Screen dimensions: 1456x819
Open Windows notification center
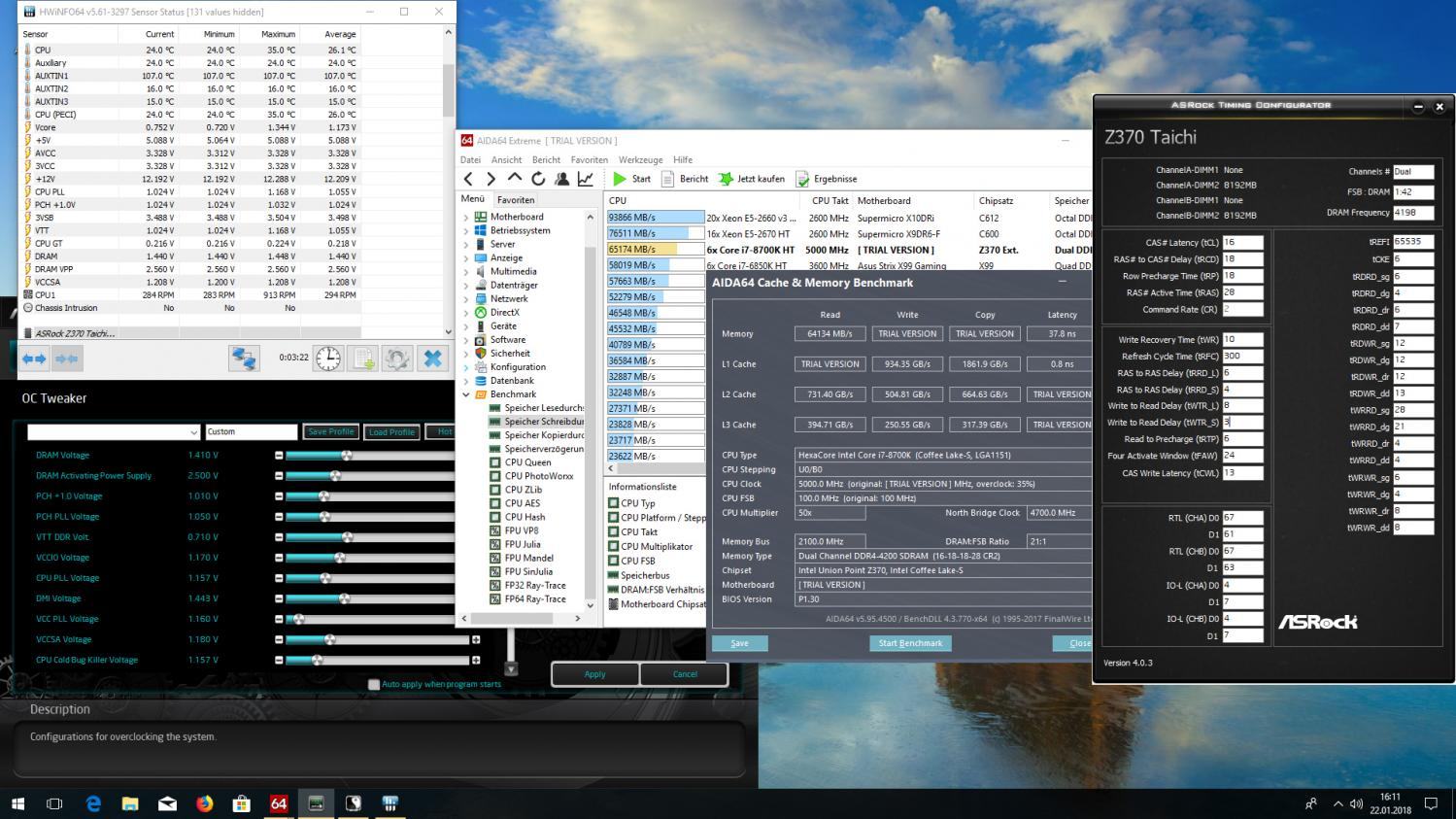(x=1431, y=803)
